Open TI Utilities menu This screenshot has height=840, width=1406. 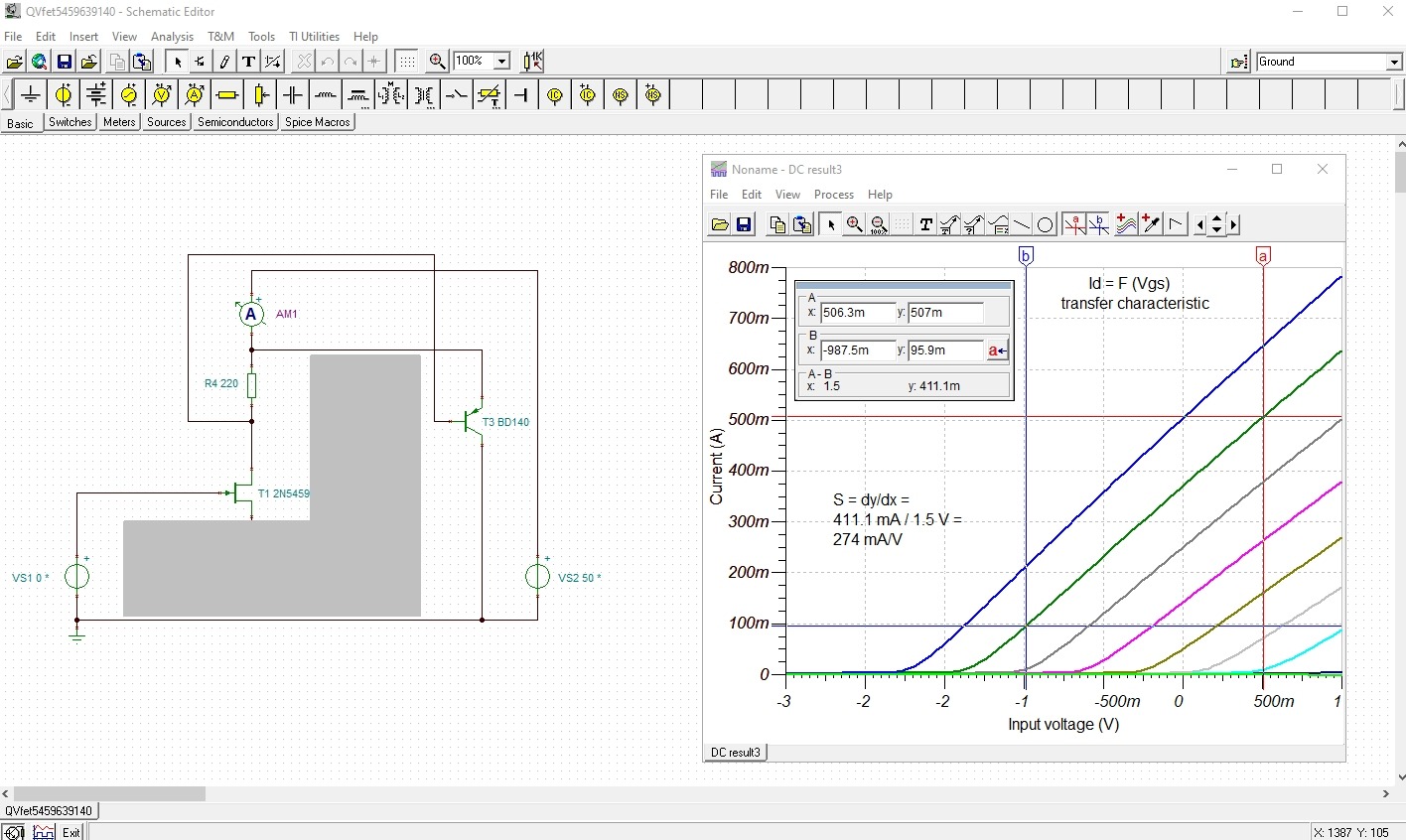click(314, 37)
